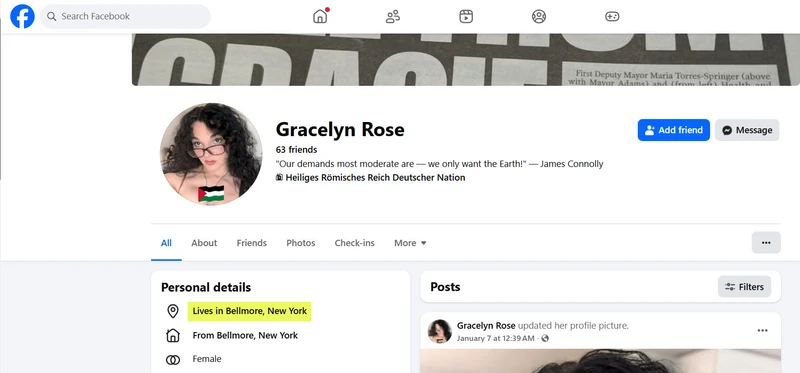Open the newspaper cover photo

(466, 60)
